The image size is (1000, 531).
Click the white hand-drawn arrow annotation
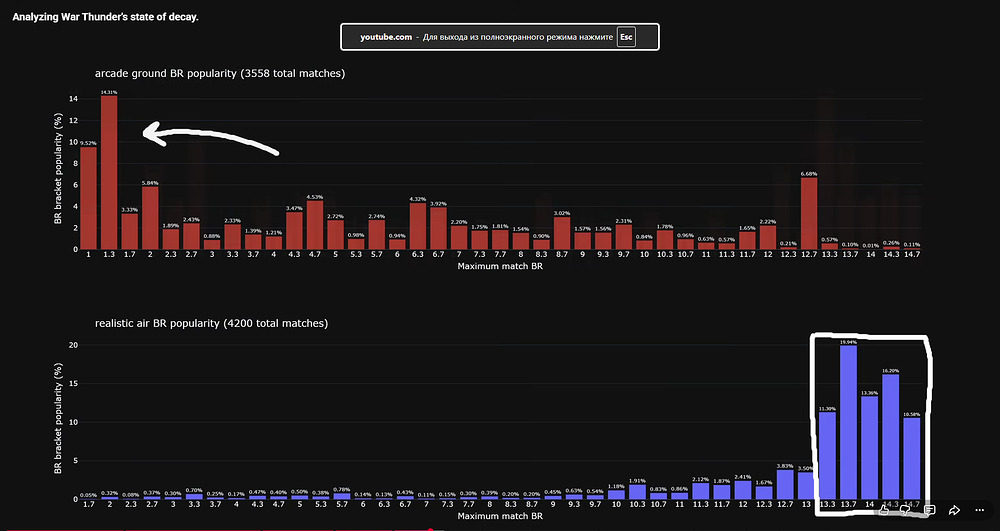click(210, 140)
